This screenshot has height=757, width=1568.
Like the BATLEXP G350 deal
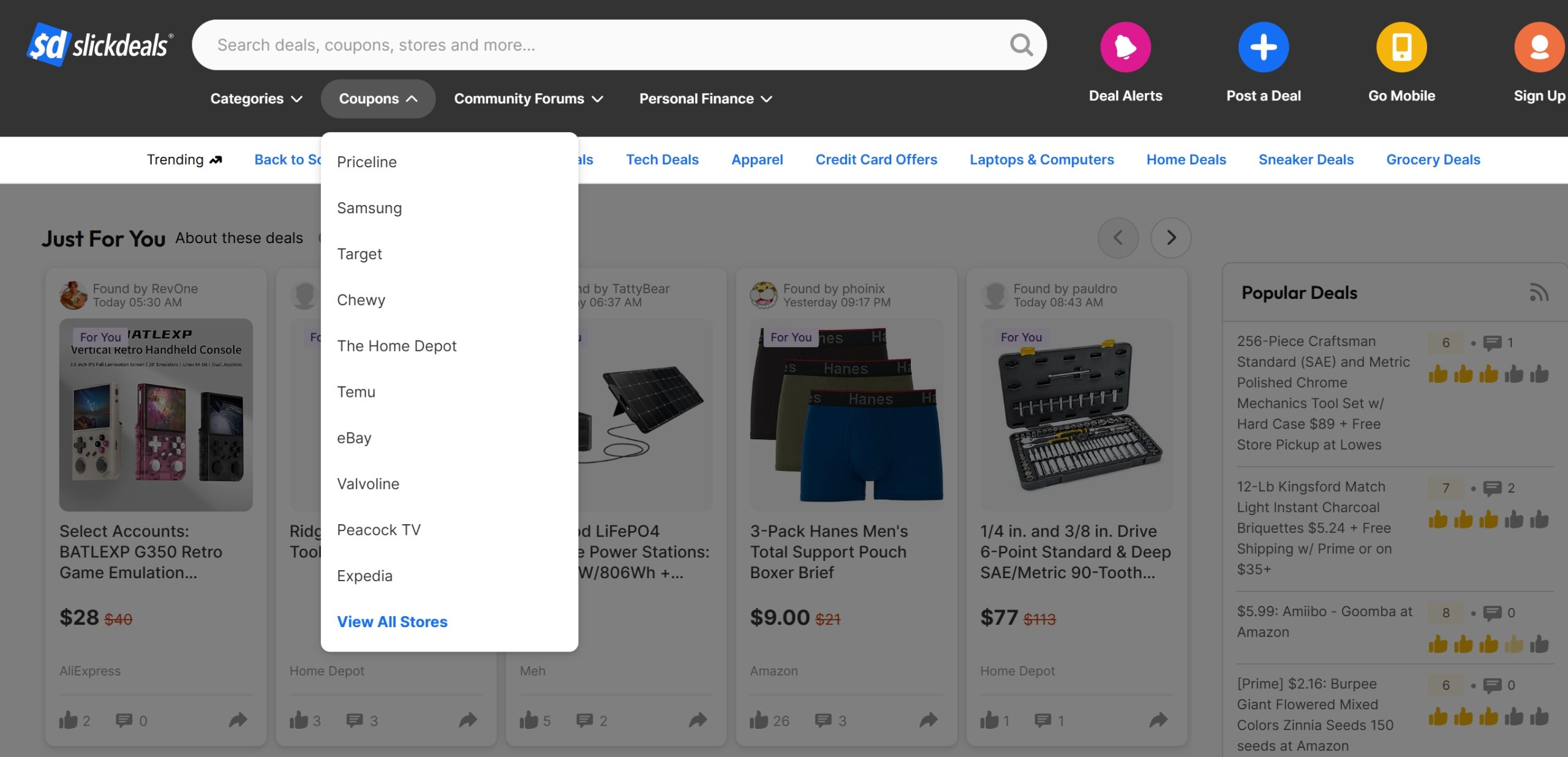69,720
